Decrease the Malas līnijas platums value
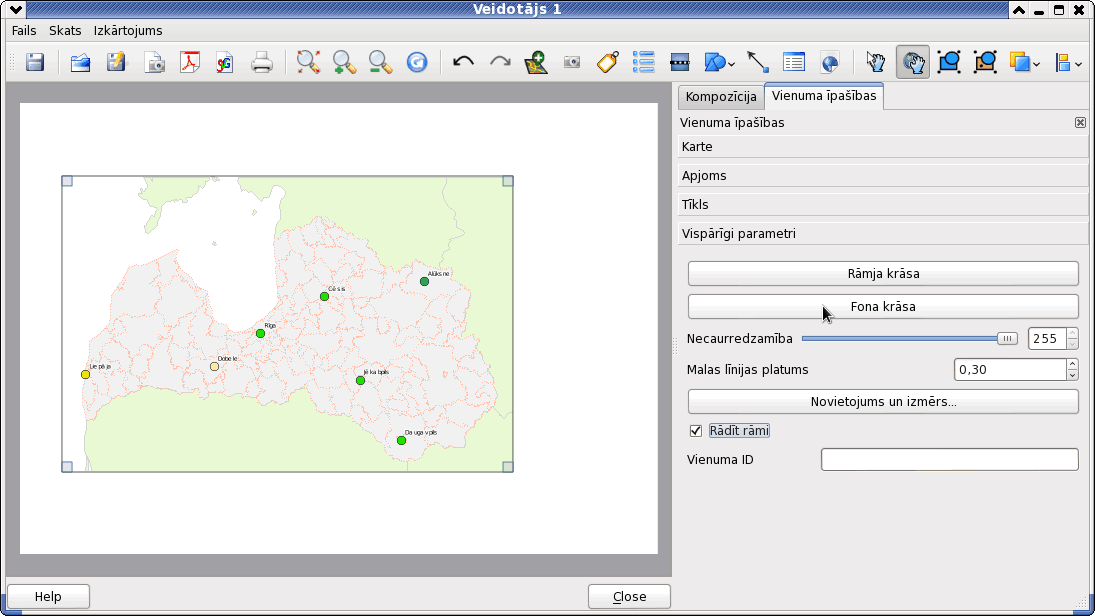 click(x=1073, y=375)
